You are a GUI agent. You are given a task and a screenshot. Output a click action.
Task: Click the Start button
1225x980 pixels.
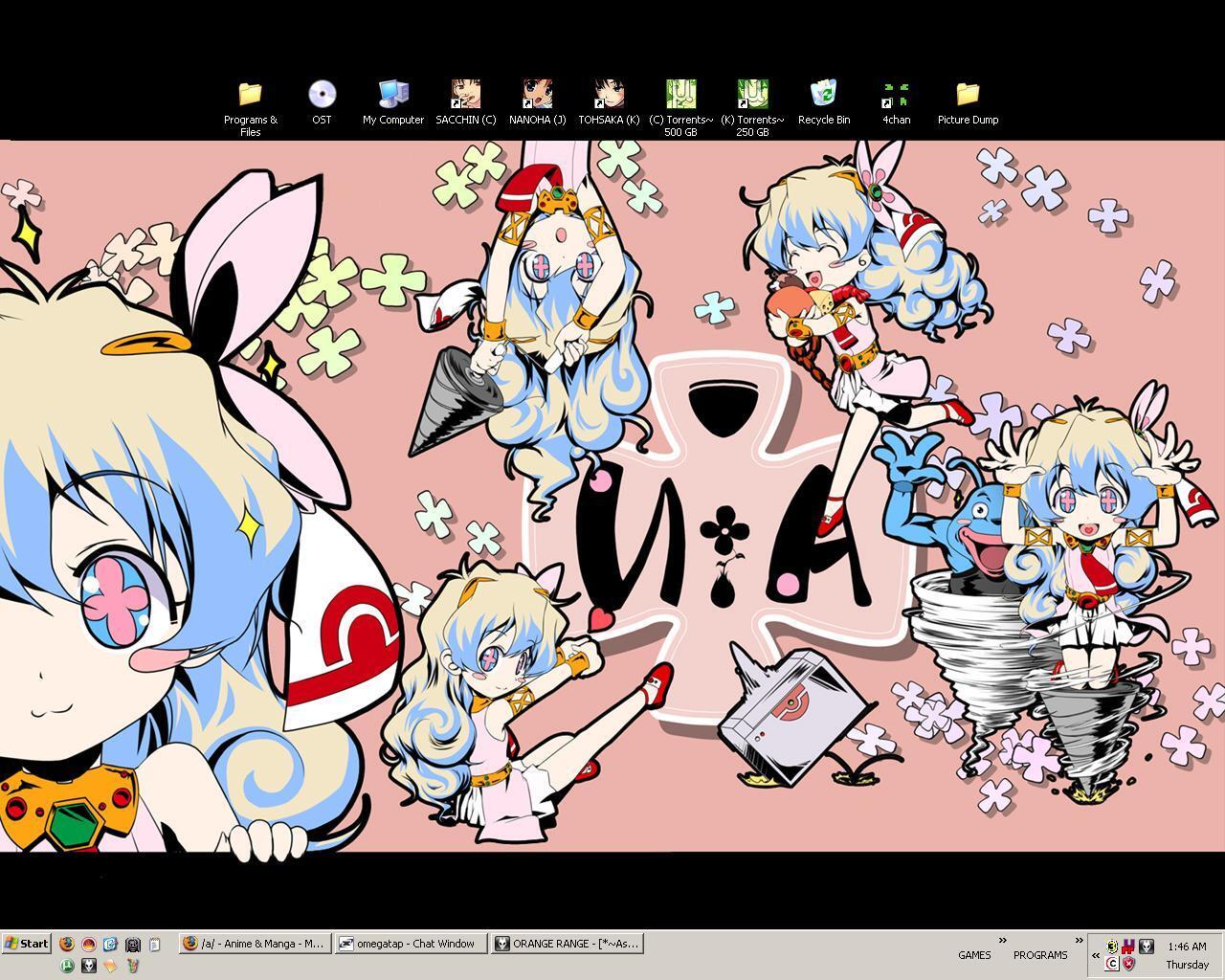(x=27, y=944)
